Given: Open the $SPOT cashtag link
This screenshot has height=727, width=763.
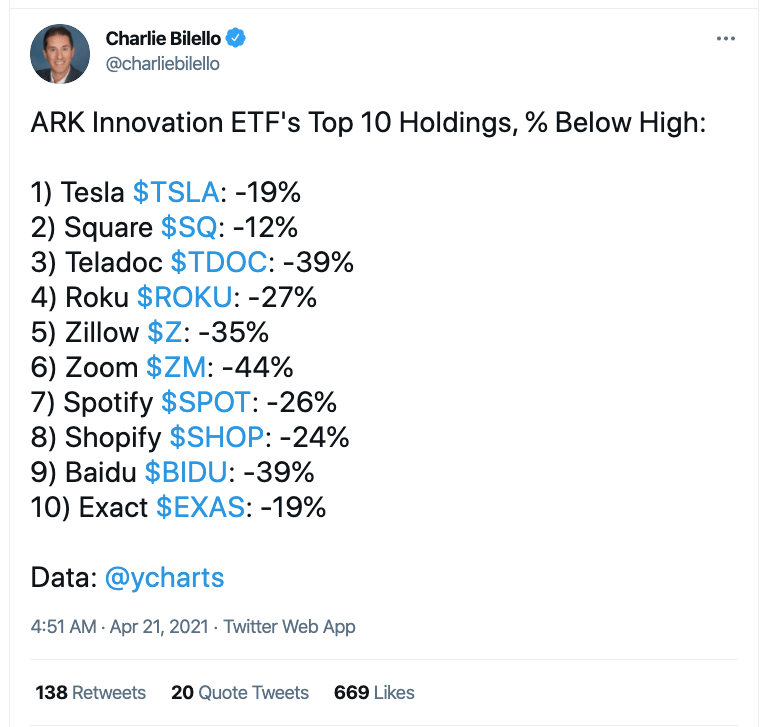Looking at the screenshot, I should 206,402.
